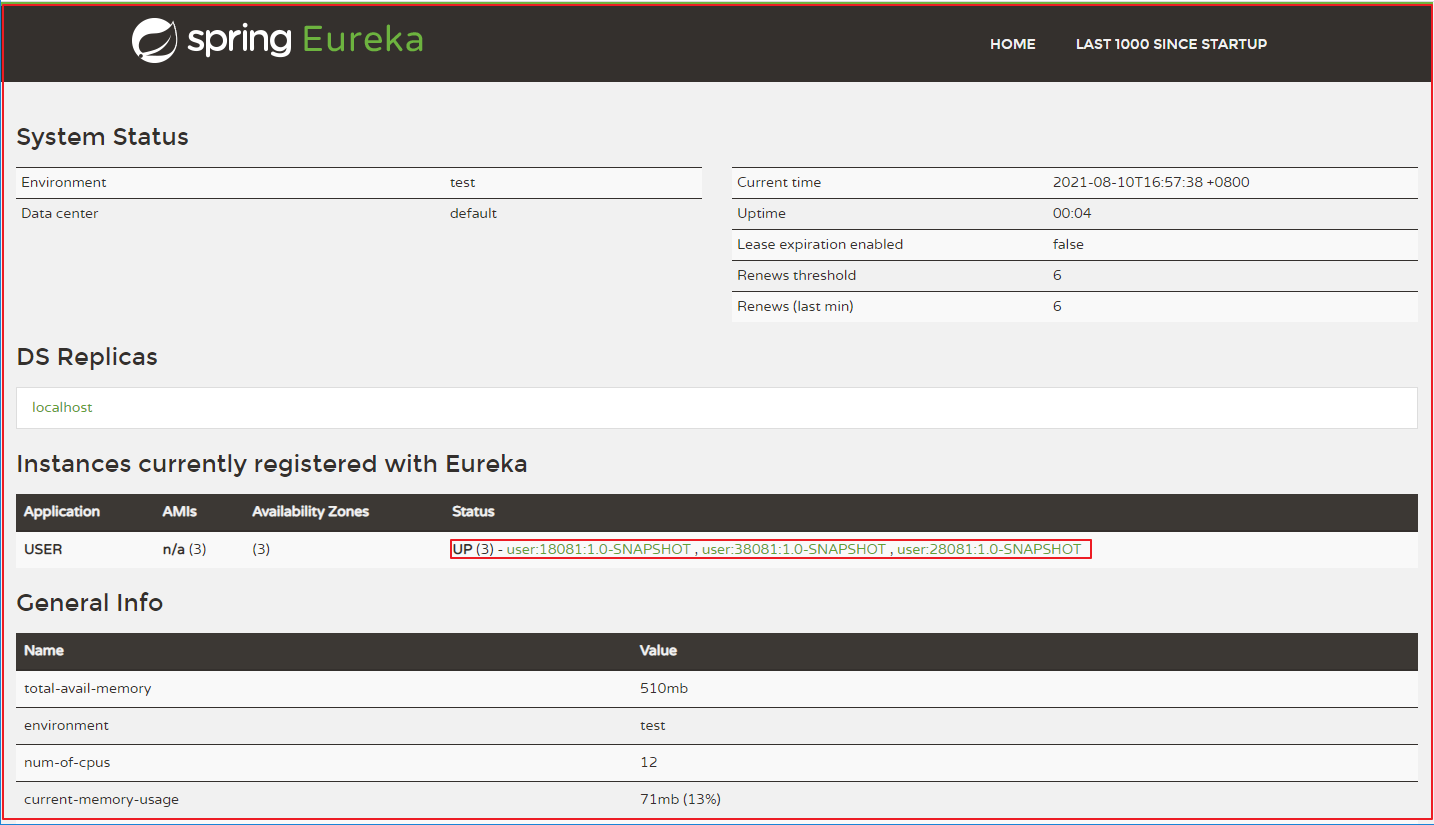1434x825 pixels.
Task: Click the total-avail-memory row name
Action: coord(88,689)
